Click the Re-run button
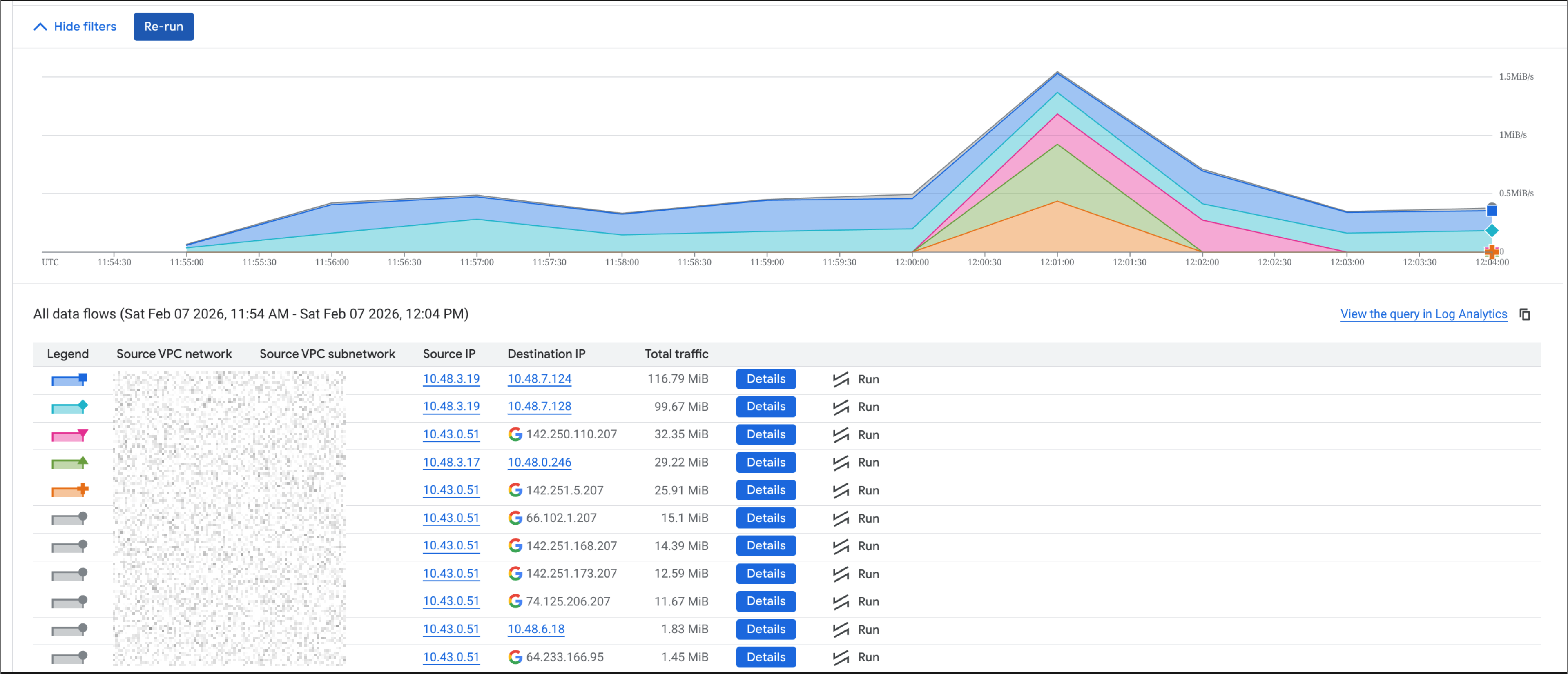Viewport: 1568px width, 674px height. pos(163,26)
